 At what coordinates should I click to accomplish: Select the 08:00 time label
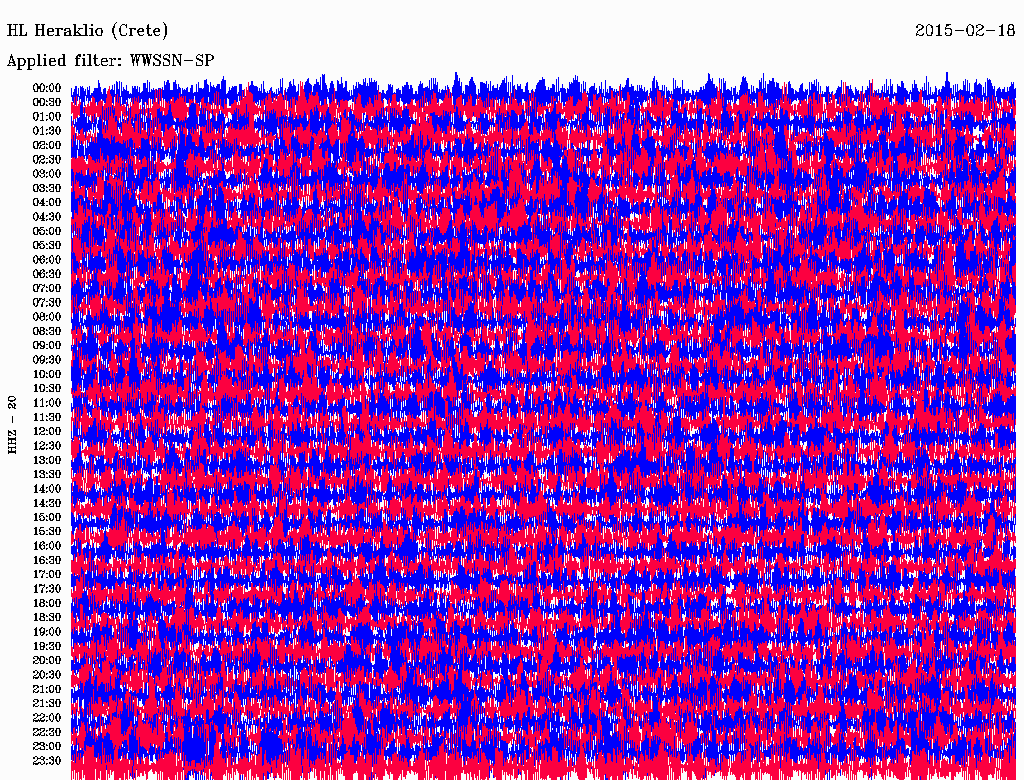46,317
